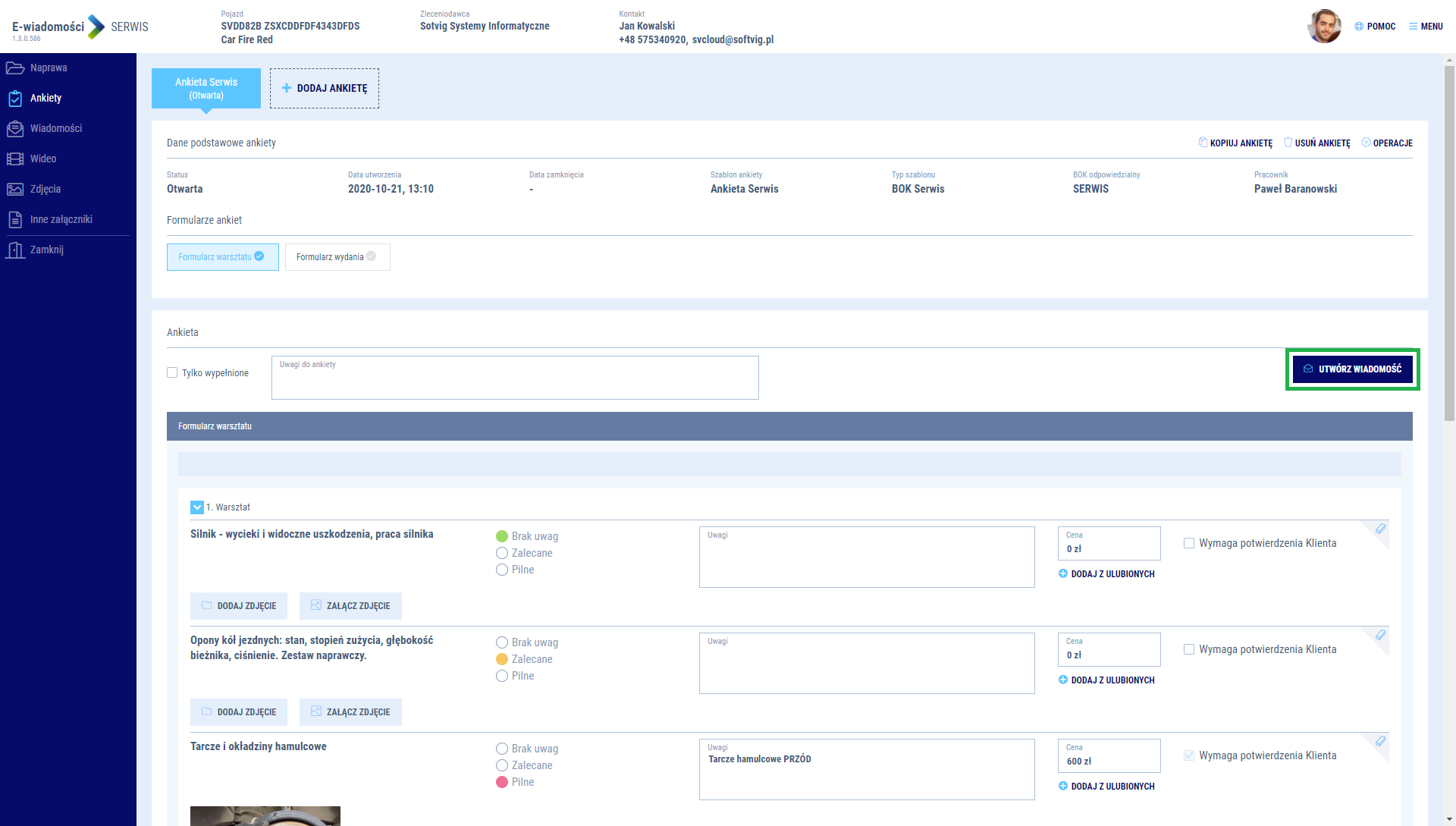This screenshot has width=1456, height=826.
Task: Click the Dodaj ankietę button
Action: [325, 89]
